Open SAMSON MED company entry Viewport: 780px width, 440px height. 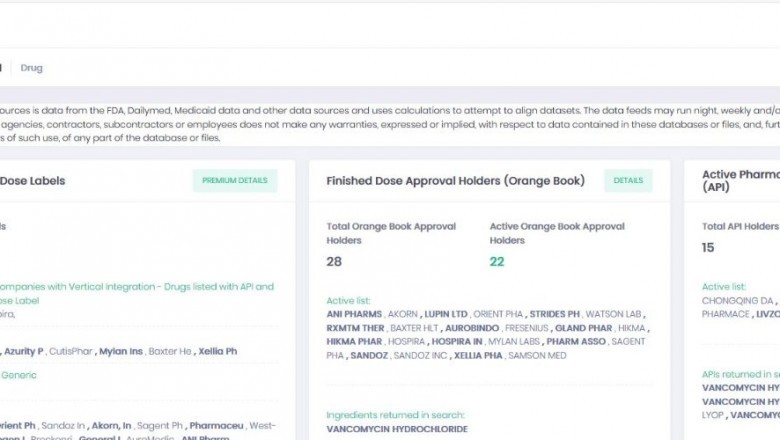click(538, 356)
